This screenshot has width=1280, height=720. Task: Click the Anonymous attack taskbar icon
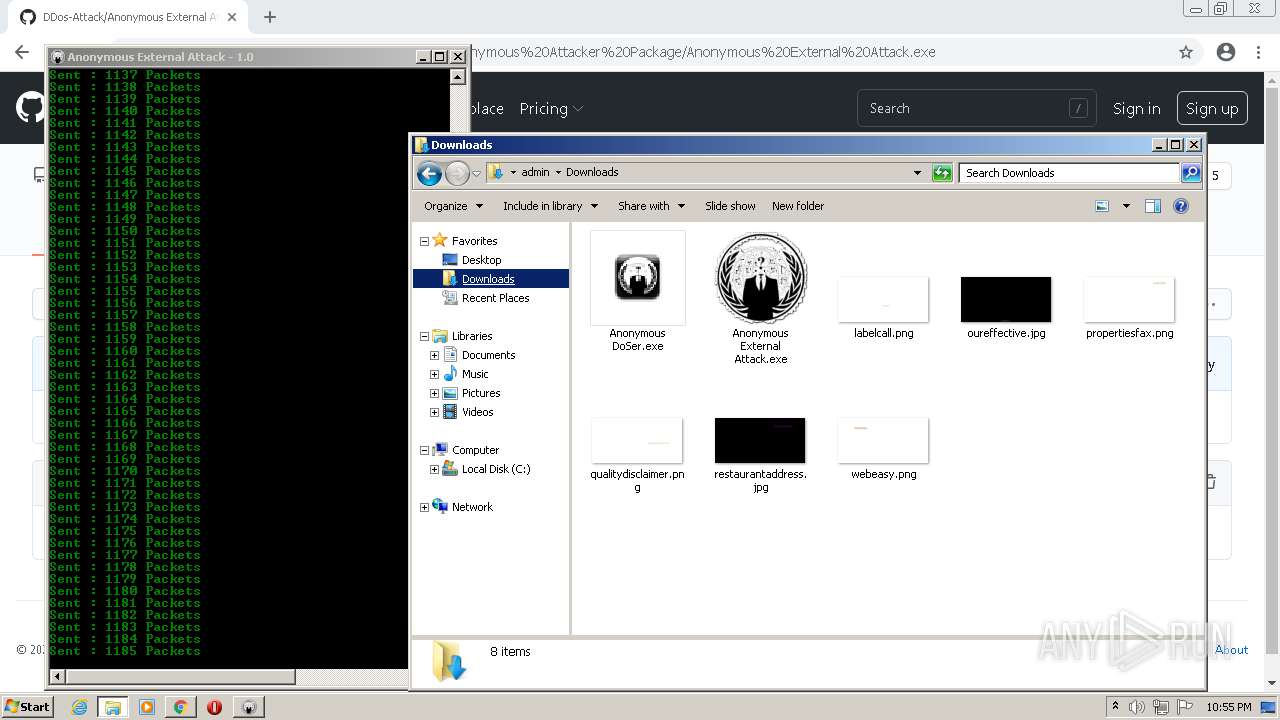coord(248,707)
